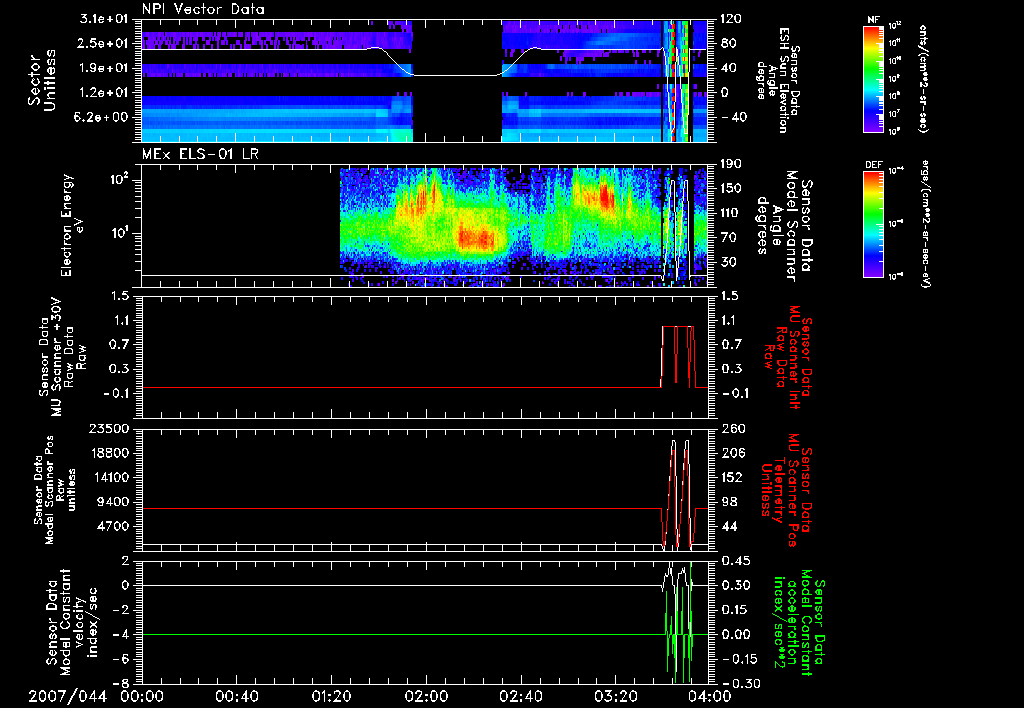1024x708 pixels.
Task: Click the 04:00 time axis label
Action: 710,697
